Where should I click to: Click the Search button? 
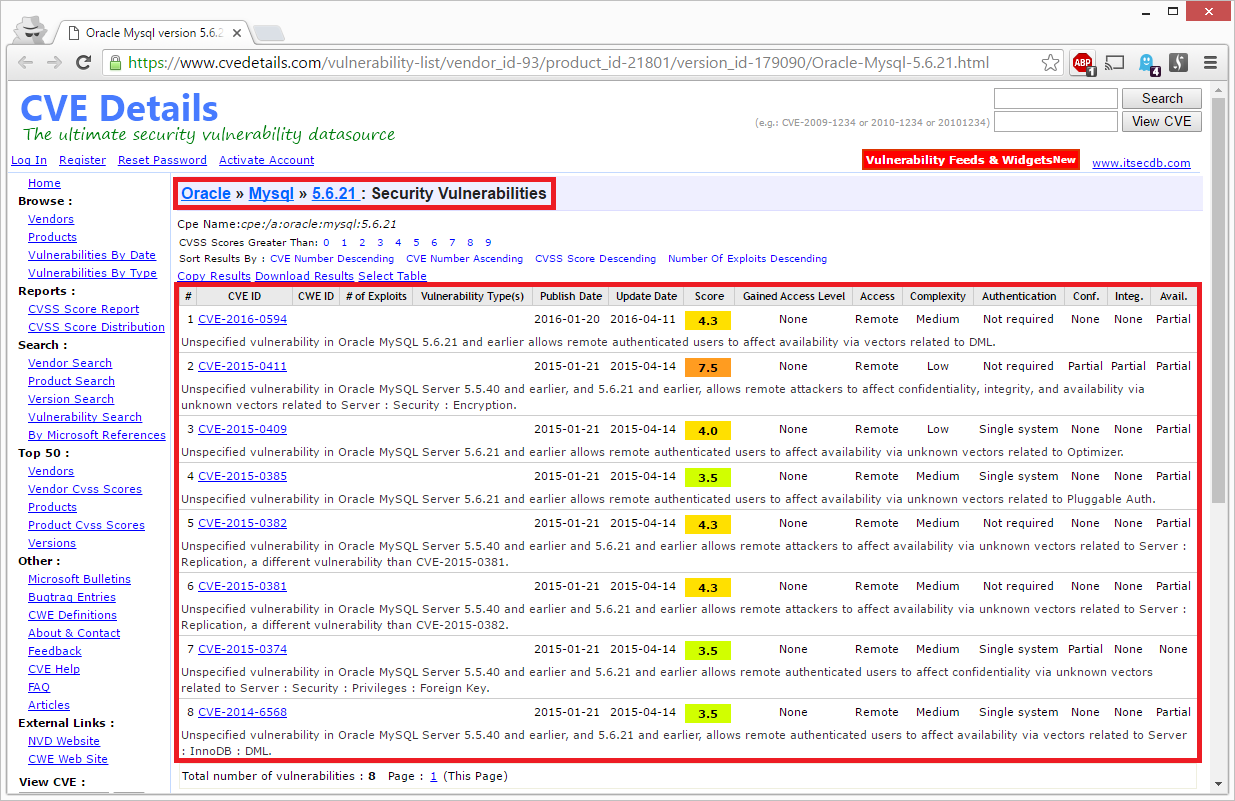1162,98
